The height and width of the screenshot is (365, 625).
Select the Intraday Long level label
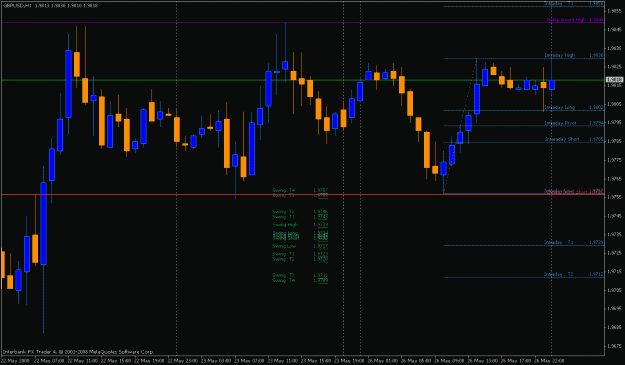tap(560, 107)
